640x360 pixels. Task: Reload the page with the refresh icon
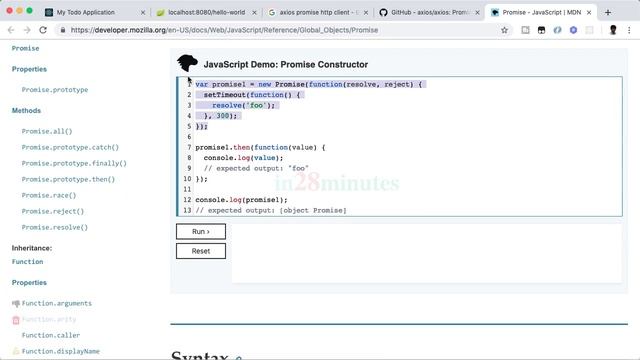point(43,30)
